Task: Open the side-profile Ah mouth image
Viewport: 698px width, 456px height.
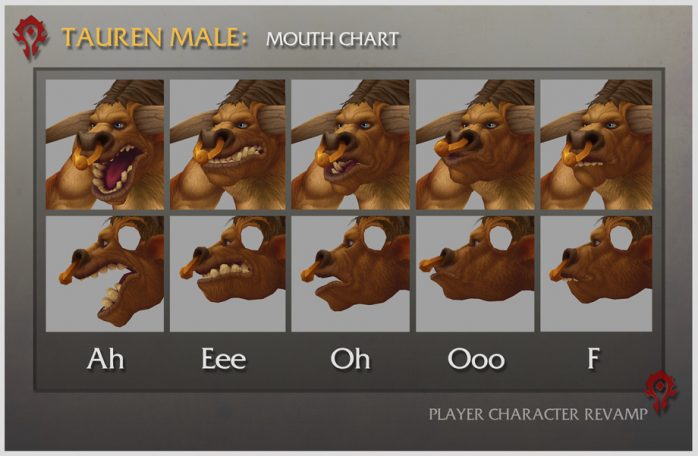Action: pyautogui.click(x=105, y=274)
